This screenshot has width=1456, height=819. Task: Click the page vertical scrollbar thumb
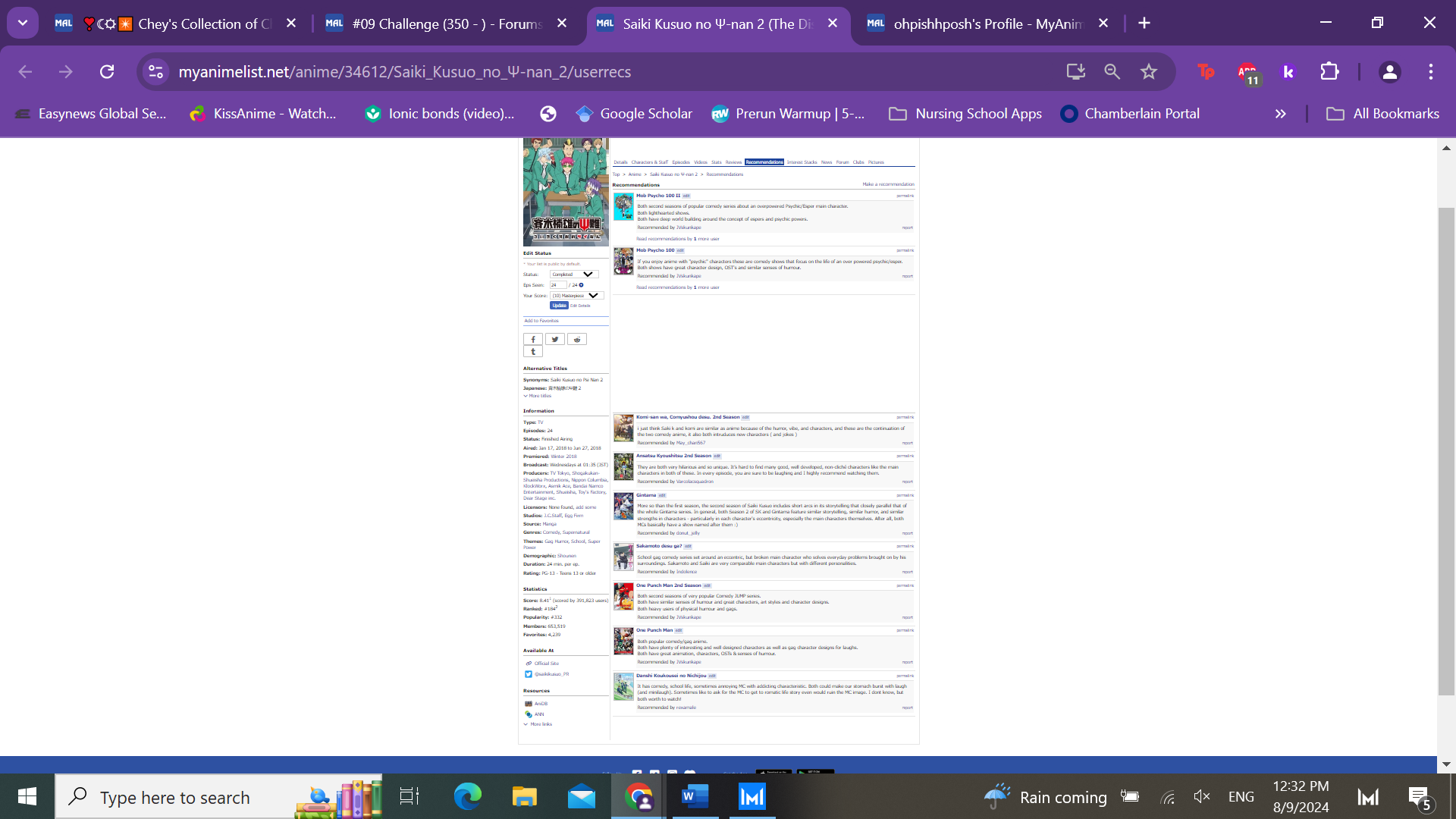tap(1446, 451)
